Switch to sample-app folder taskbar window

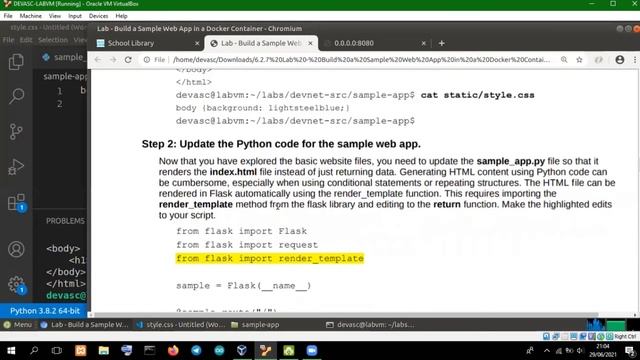[x=255, y=325]
